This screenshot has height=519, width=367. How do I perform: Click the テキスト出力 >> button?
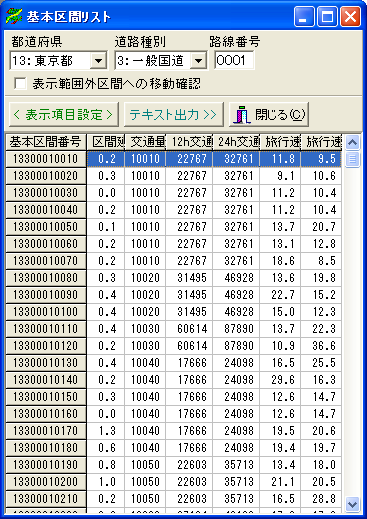pyautogui.click(x=173, y=115)
